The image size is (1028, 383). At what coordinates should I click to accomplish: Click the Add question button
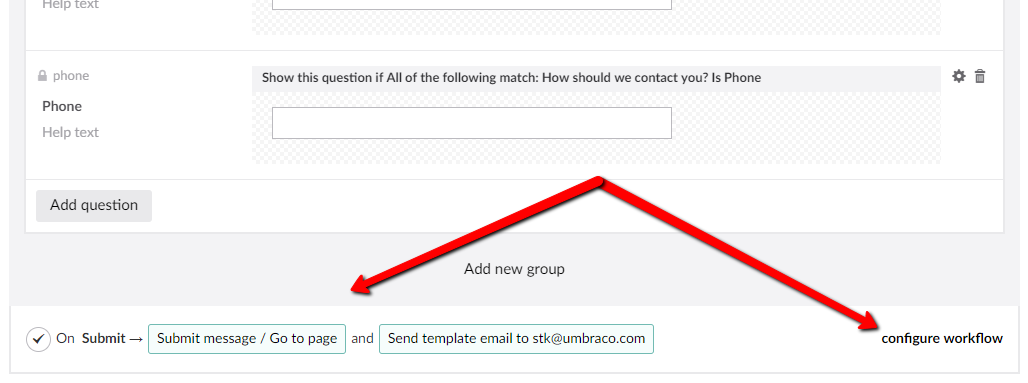click(94, 205)
